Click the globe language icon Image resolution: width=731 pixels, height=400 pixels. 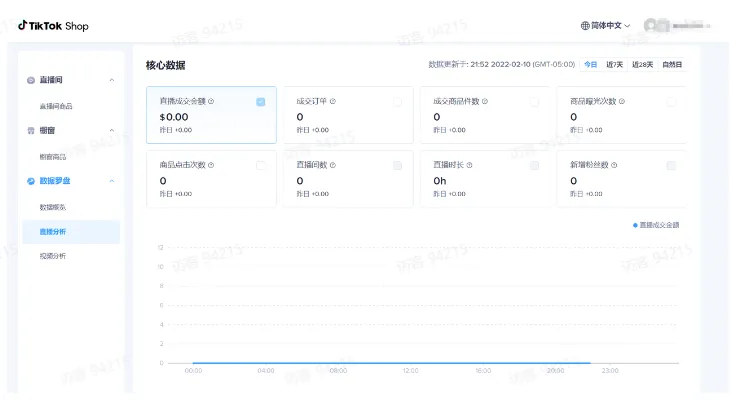585,26
